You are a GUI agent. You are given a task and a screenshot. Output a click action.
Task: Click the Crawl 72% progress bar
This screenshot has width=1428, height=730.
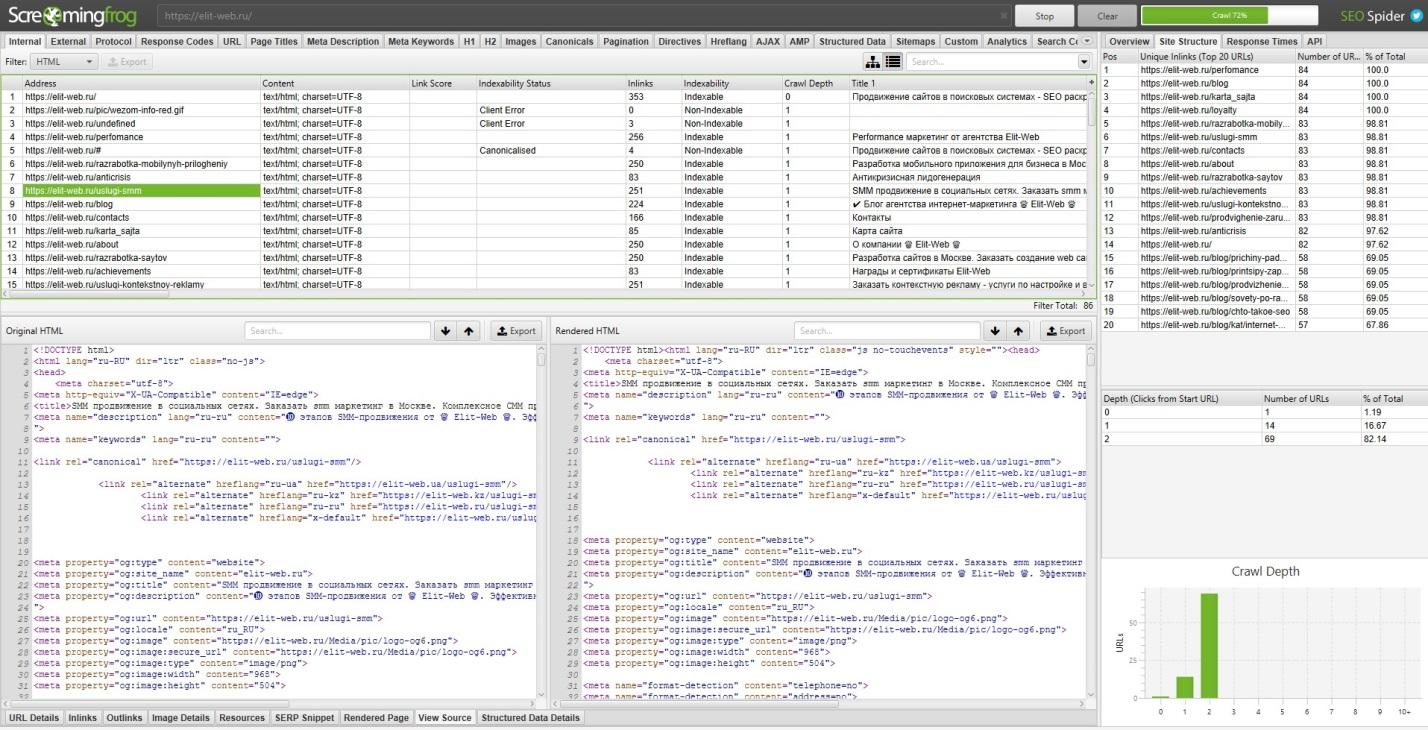(x=1229, y=16)
